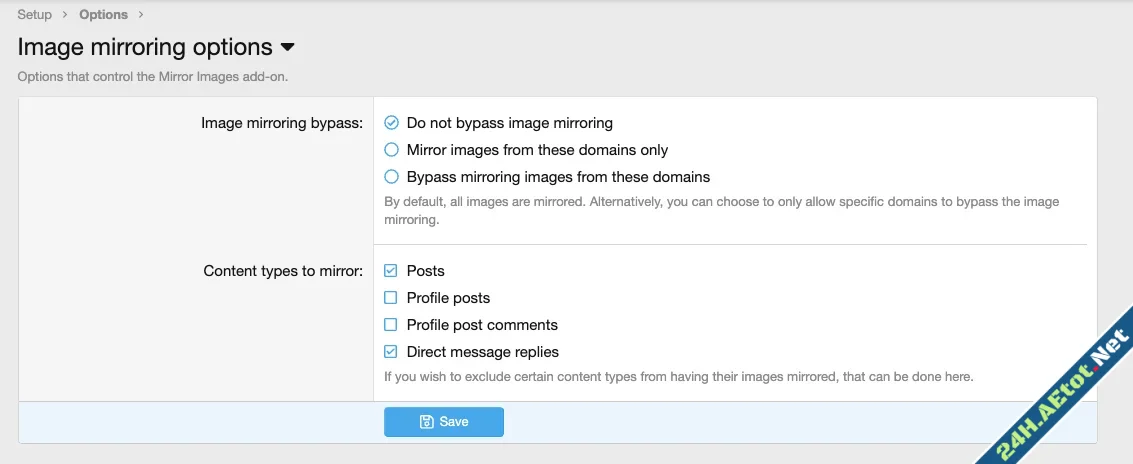Enable the Profile posts checkbox

click(x=391, y=298)
